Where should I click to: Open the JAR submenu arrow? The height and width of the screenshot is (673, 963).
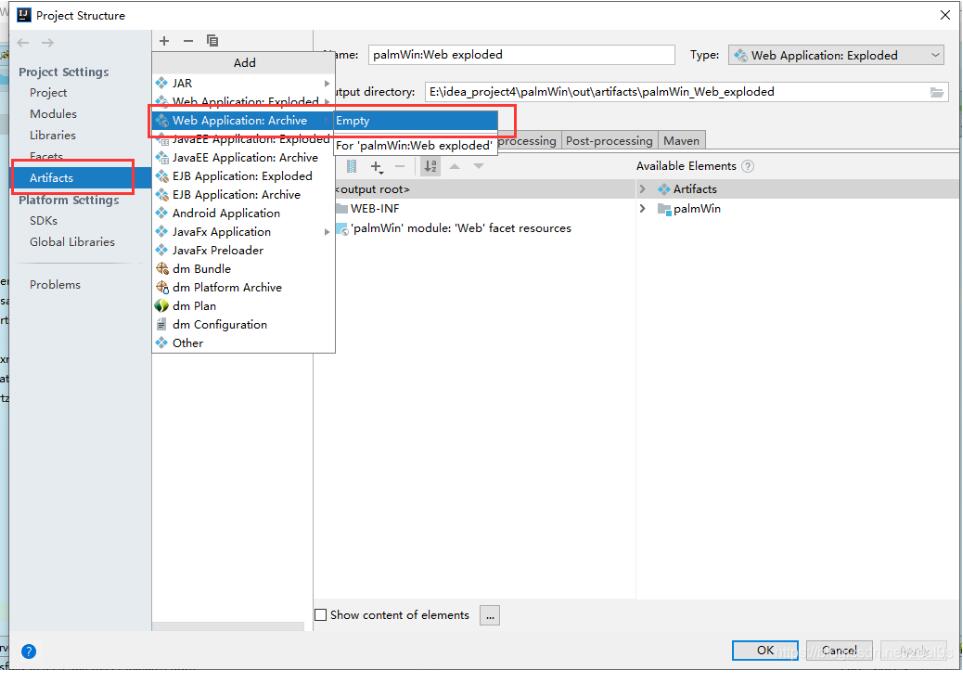tap(327, 84)
